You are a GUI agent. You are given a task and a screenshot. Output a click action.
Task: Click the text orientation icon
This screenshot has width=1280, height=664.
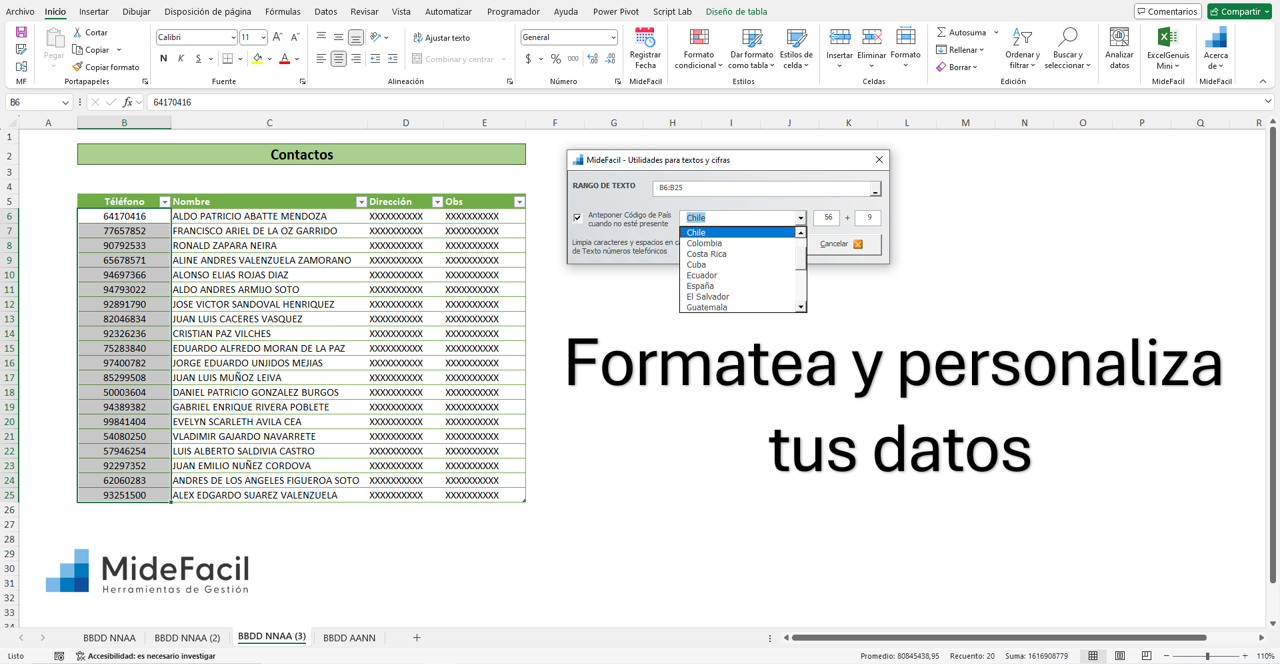click(x=377, y=37)
